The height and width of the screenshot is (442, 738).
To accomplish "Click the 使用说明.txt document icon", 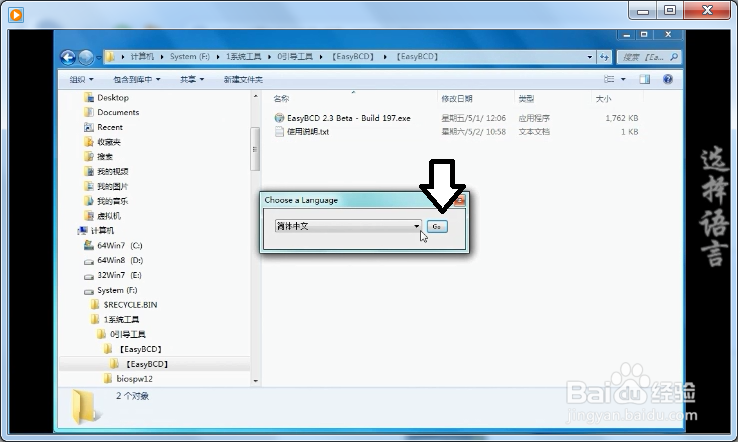I will click(279, 132).
